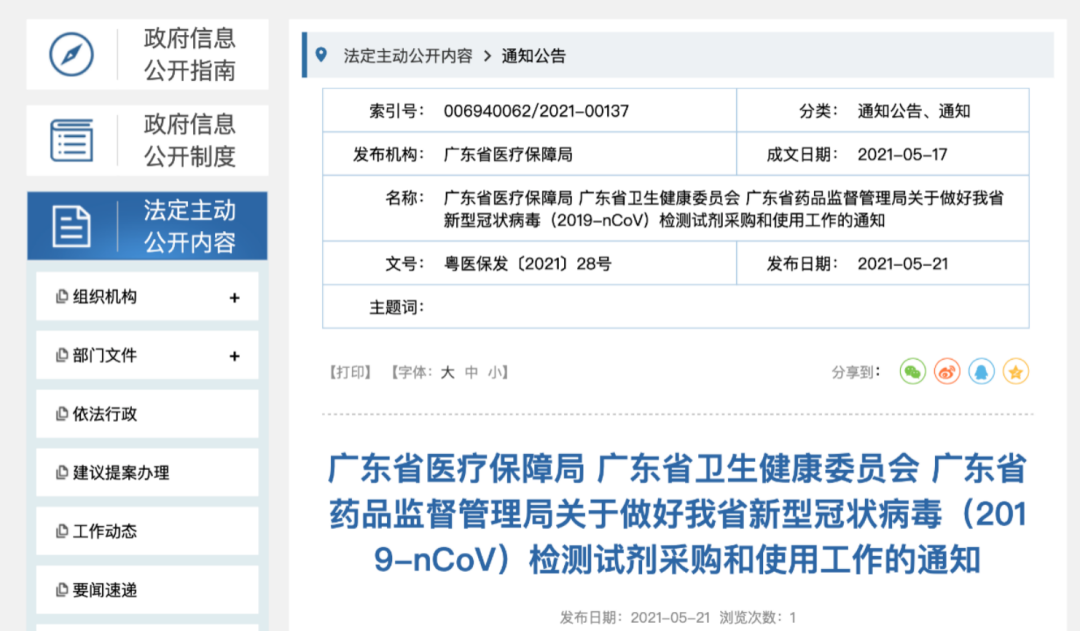This screenshot has width=1080, height=631.
Task: Share via the blue QQ penguin icon
Action: pyautogui.click(x=981, y=370)
